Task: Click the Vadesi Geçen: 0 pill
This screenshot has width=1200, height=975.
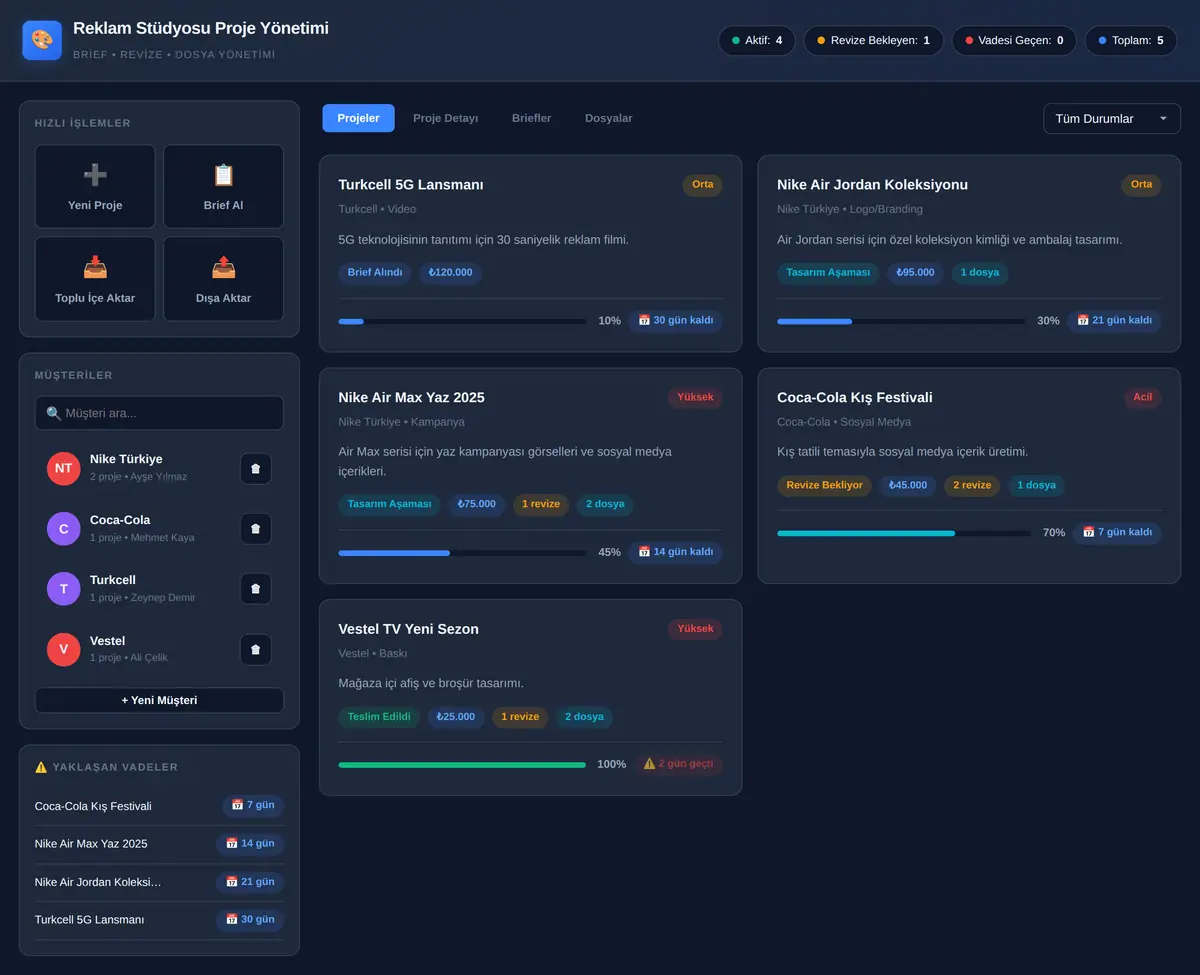Action: [x=1014, y=40]
